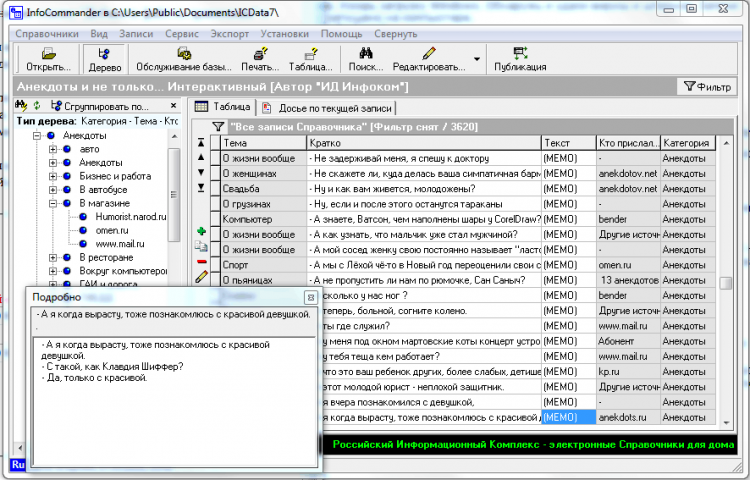Collapse the В магазине tree node
The width and height of the screenshot is (750, 480).
[53, 203]
